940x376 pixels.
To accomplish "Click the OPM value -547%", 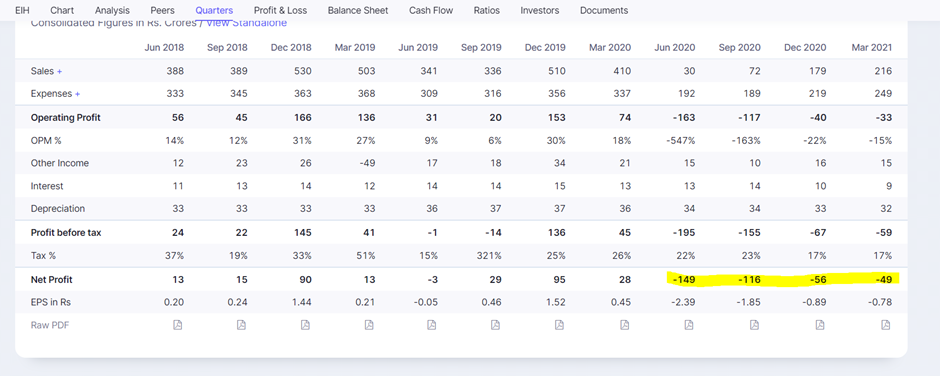I will click(682, 140).
